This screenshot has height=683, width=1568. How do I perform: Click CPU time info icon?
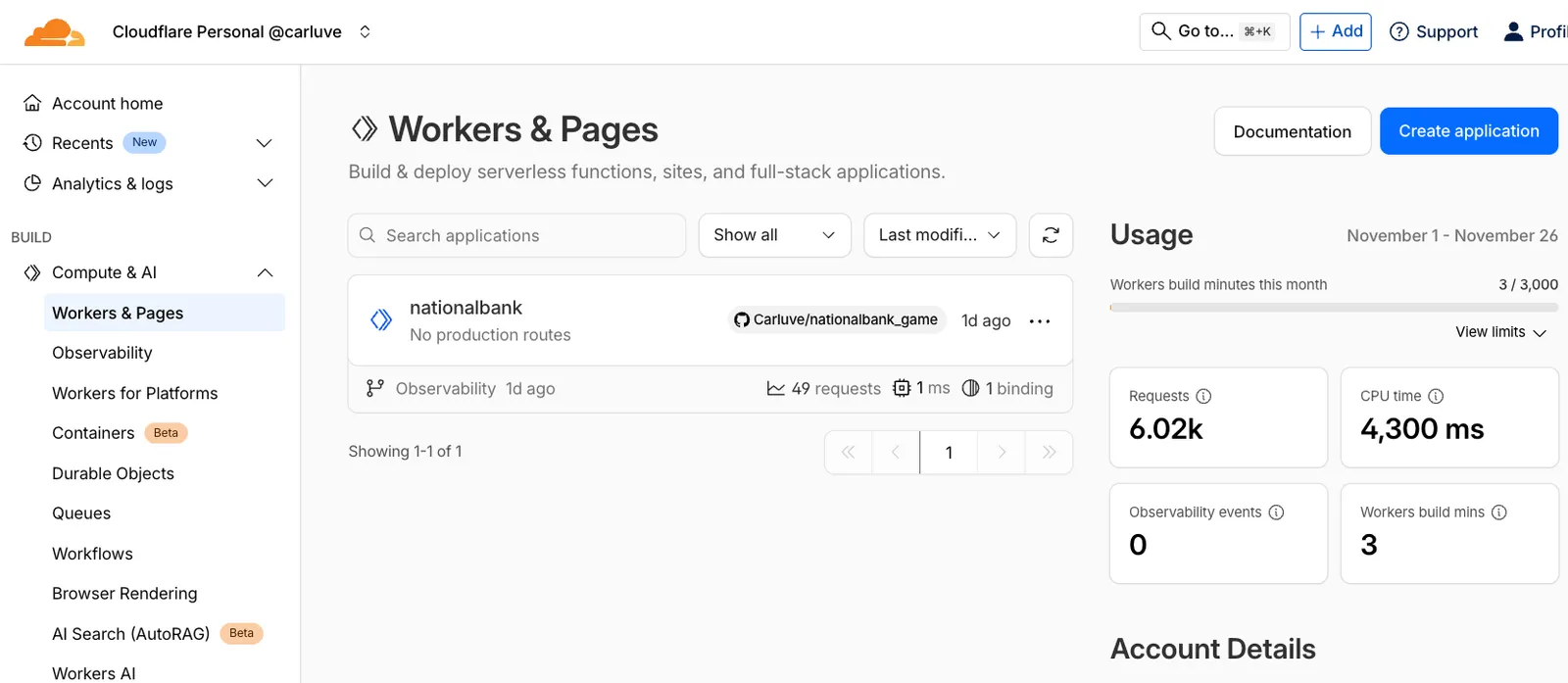1436,396
